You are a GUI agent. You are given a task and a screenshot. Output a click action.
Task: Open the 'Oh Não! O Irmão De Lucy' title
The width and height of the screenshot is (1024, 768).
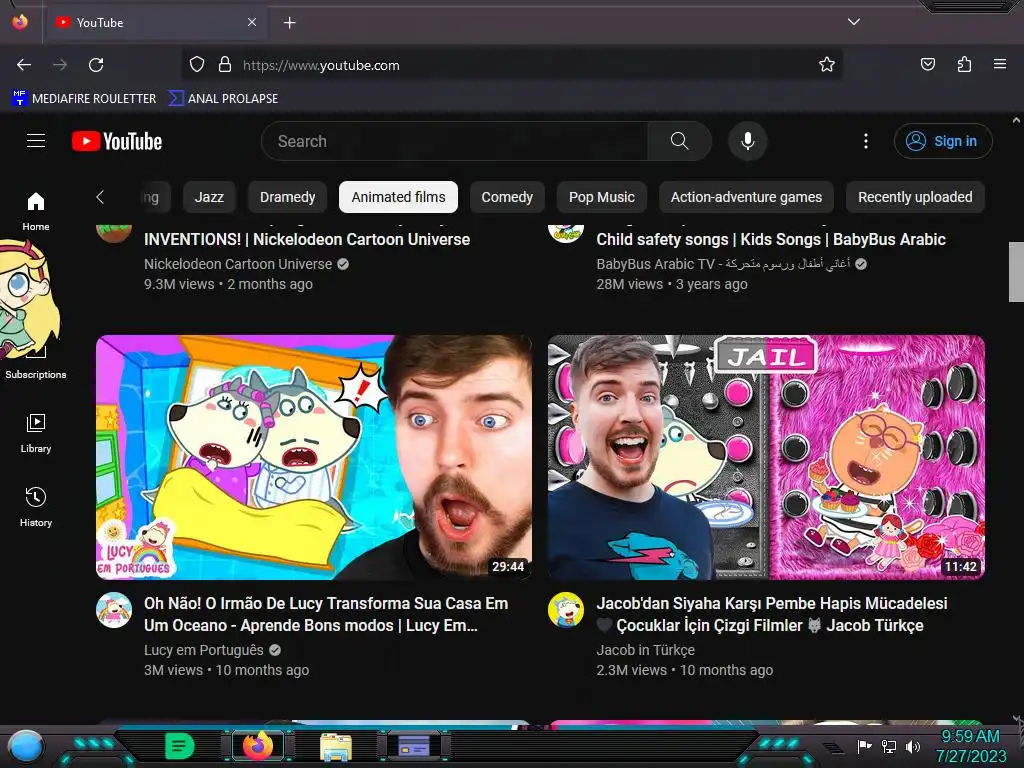tap(326, 614)
